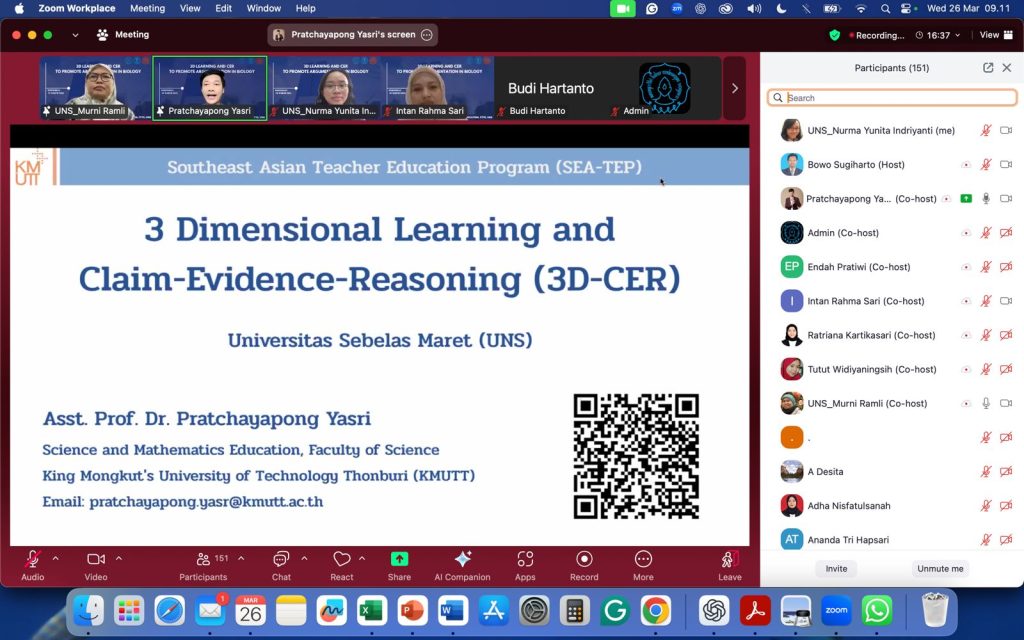Open the Apps icon in toolbar
Viewport: 1024px width, 640px height.
[525, 560]
